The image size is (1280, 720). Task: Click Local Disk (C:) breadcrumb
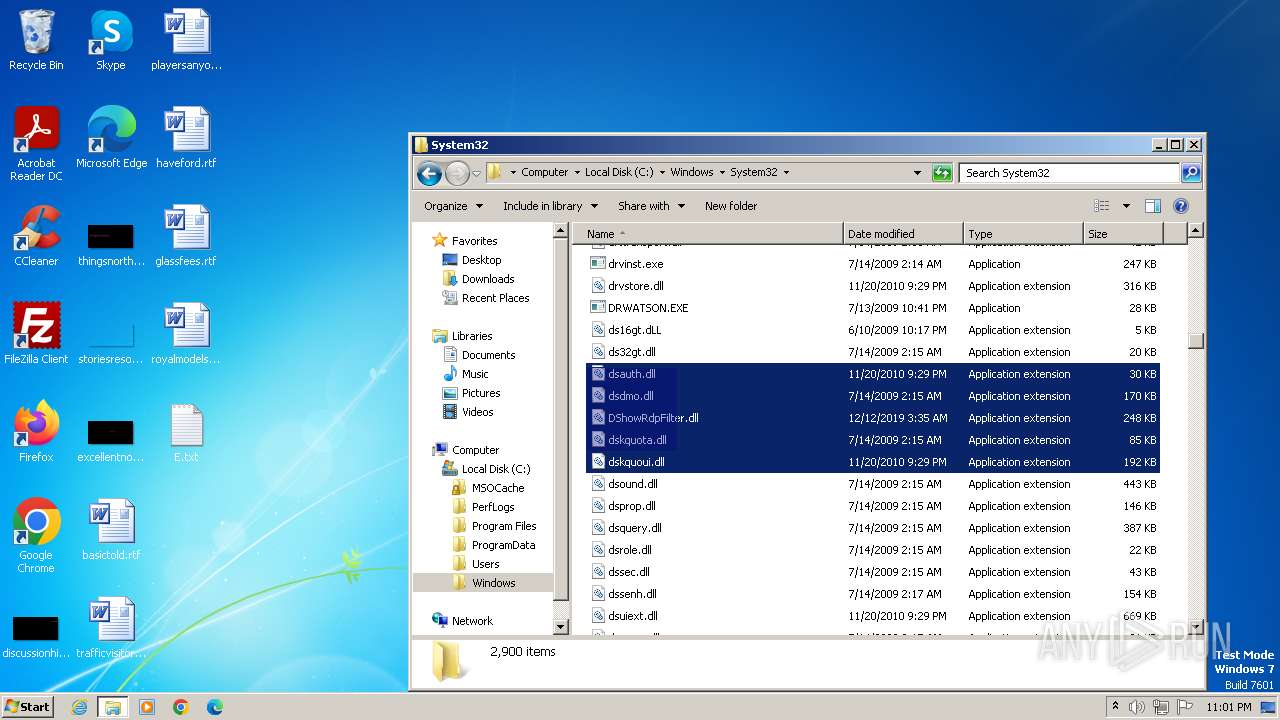tap(619, 172)
